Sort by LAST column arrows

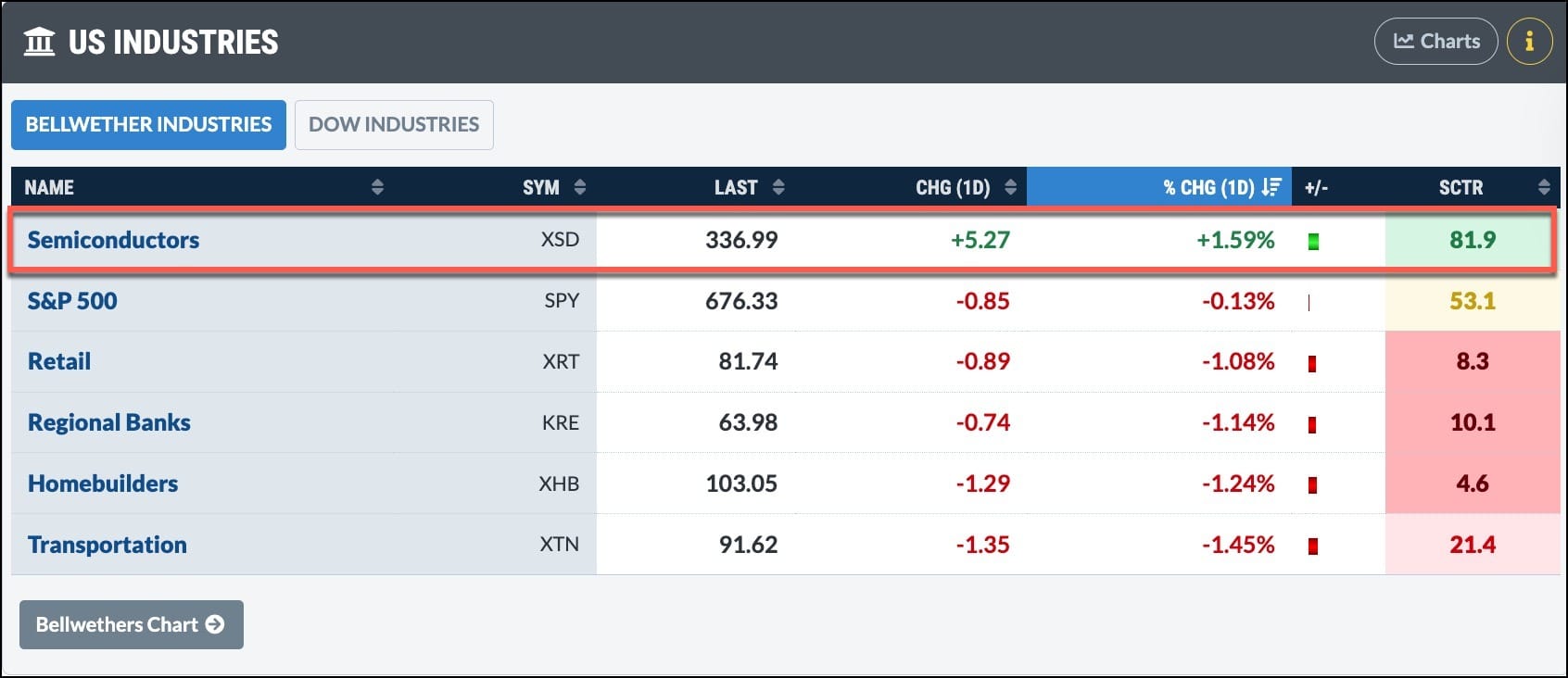(778, 187)
